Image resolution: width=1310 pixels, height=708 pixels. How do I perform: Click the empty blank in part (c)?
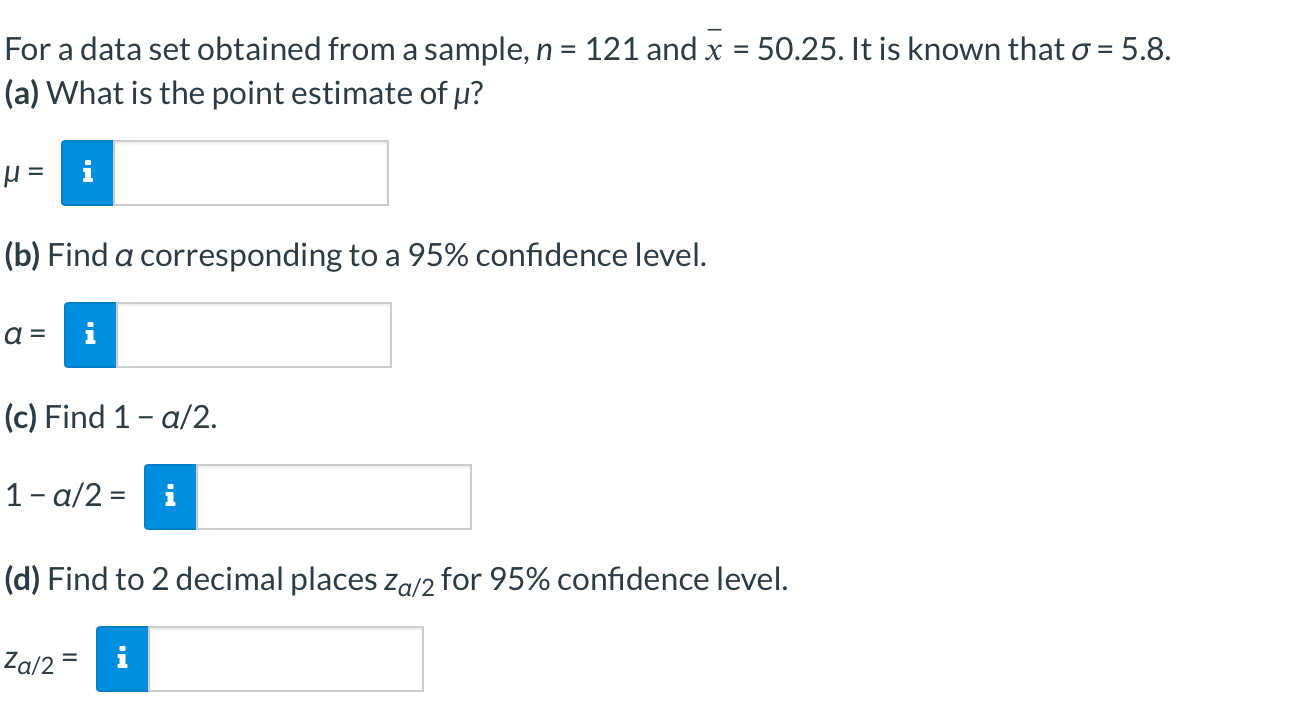[335, 497]
